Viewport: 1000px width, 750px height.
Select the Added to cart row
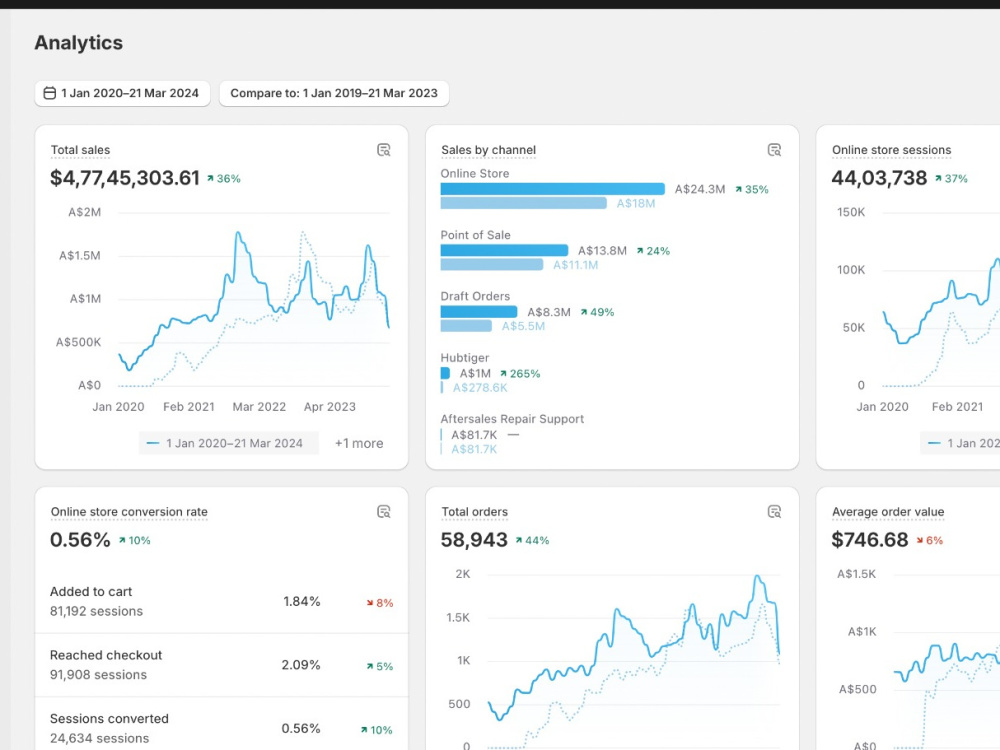221,601
